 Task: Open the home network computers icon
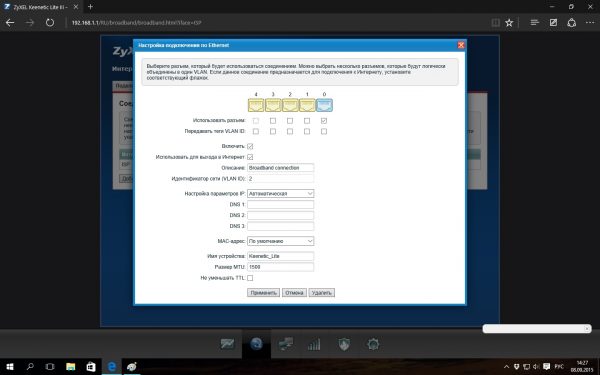coord(285,344)
